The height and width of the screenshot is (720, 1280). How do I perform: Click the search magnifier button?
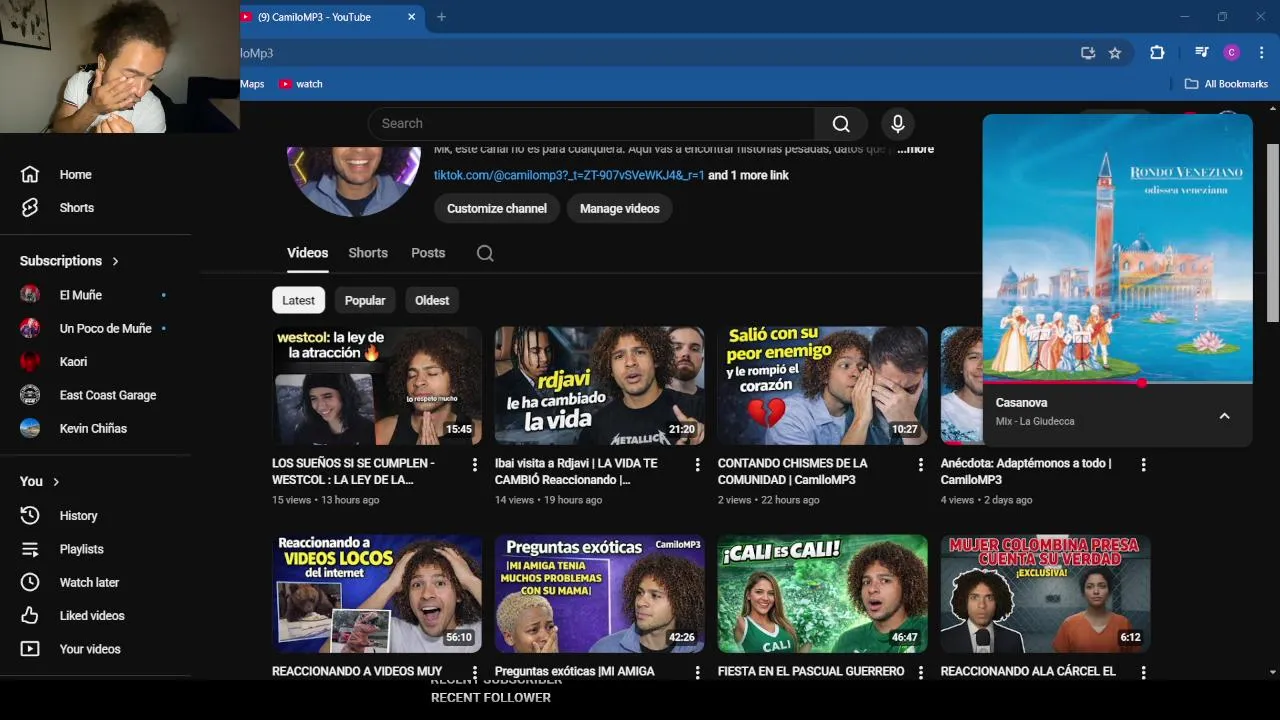coord(841,123)
